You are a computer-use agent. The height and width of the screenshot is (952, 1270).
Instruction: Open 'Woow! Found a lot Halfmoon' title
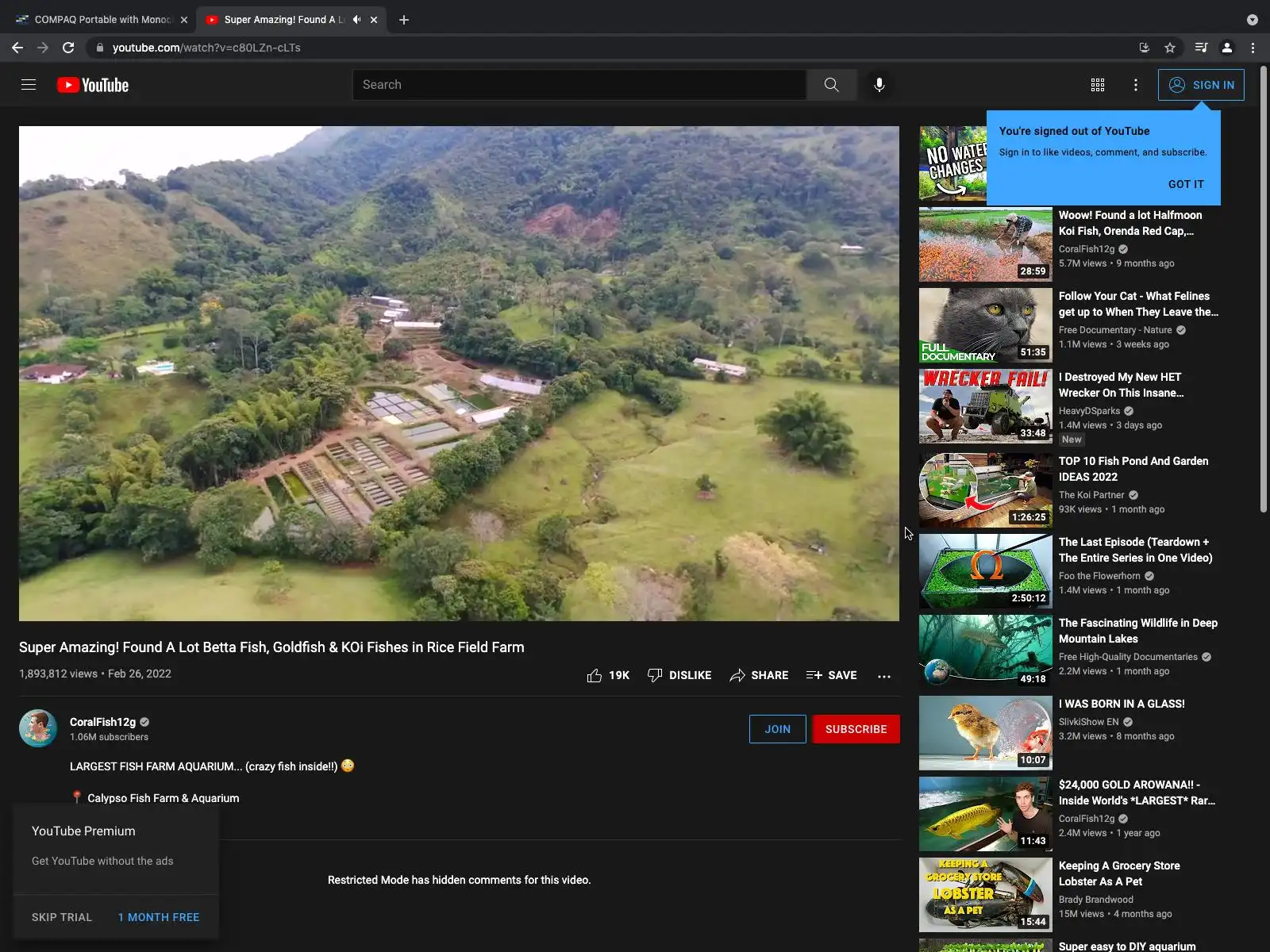click(1130, 223)
